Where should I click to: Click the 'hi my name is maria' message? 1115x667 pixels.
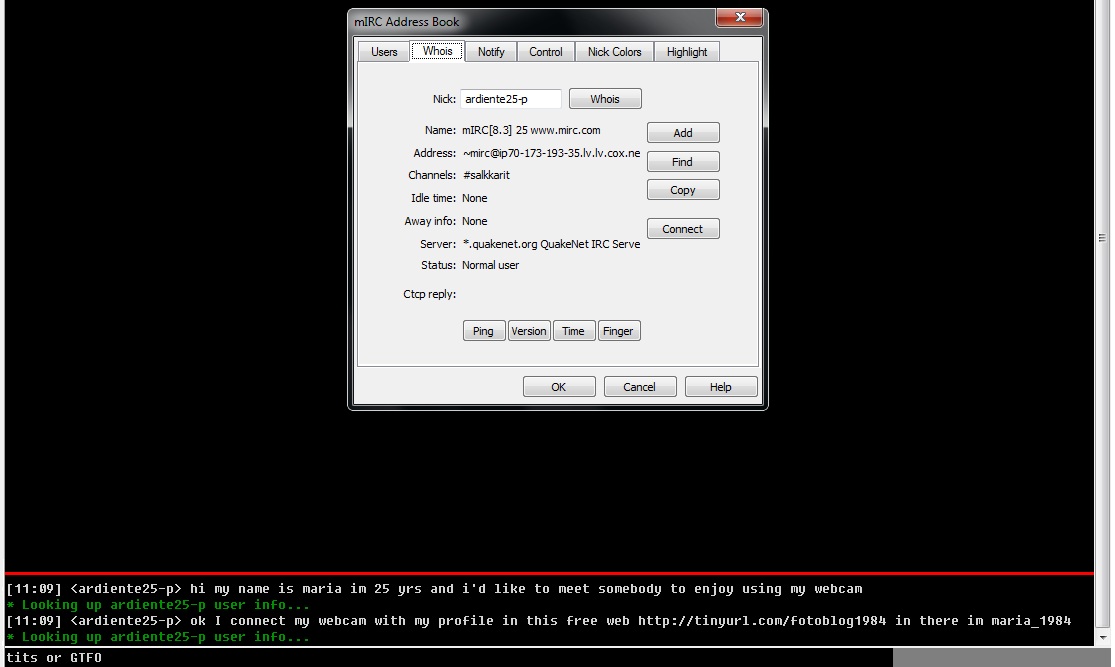[x=434, y=589]
